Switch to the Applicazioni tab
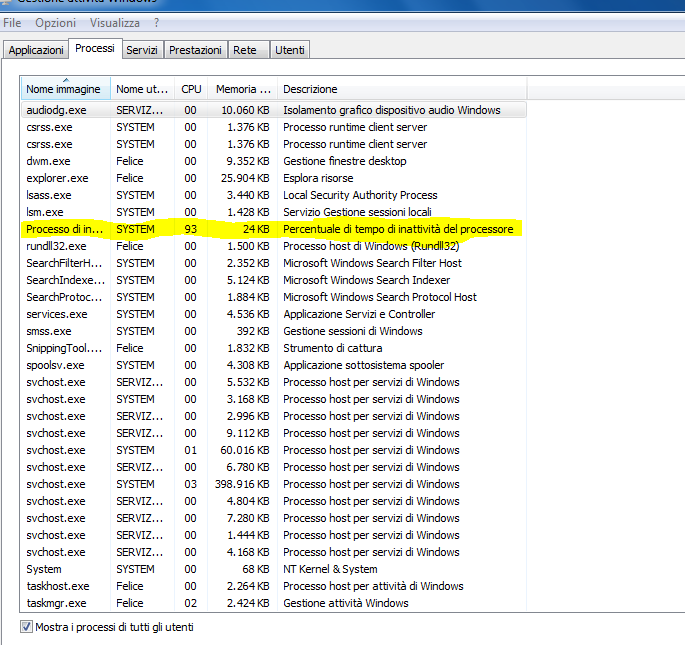The height and width of the screenshot is (645, 685). coord(36,50)
